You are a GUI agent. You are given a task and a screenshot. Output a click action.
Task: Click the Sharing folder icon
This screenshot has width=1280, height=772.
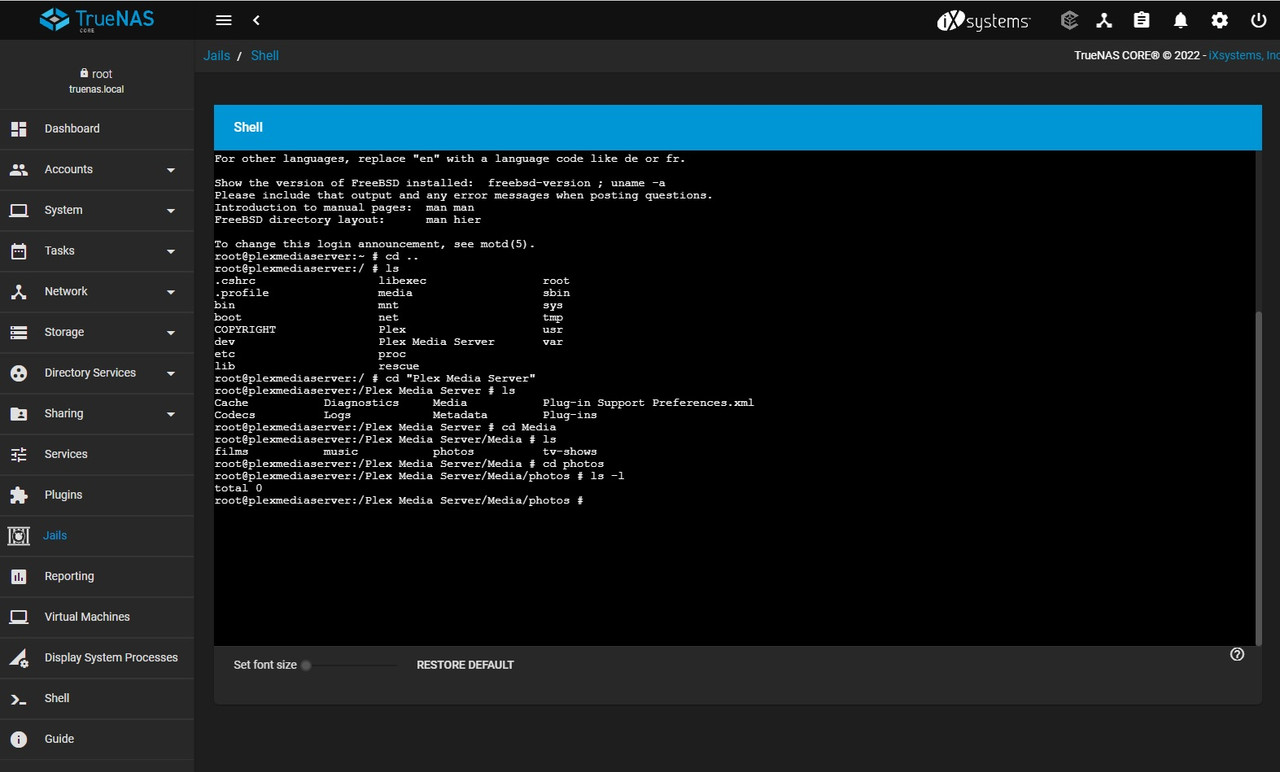[x=19, y=414]
